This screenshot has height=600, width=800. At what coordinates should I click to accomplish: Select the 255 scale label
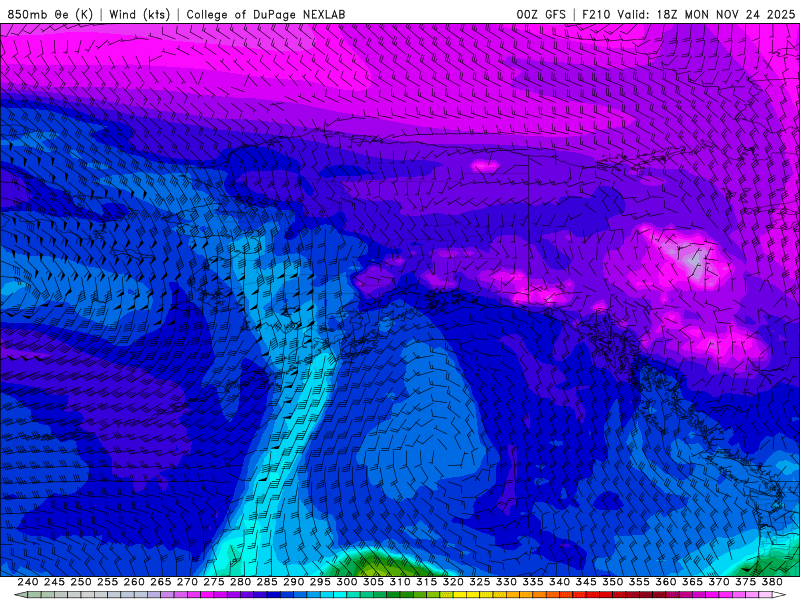[107, 582]
